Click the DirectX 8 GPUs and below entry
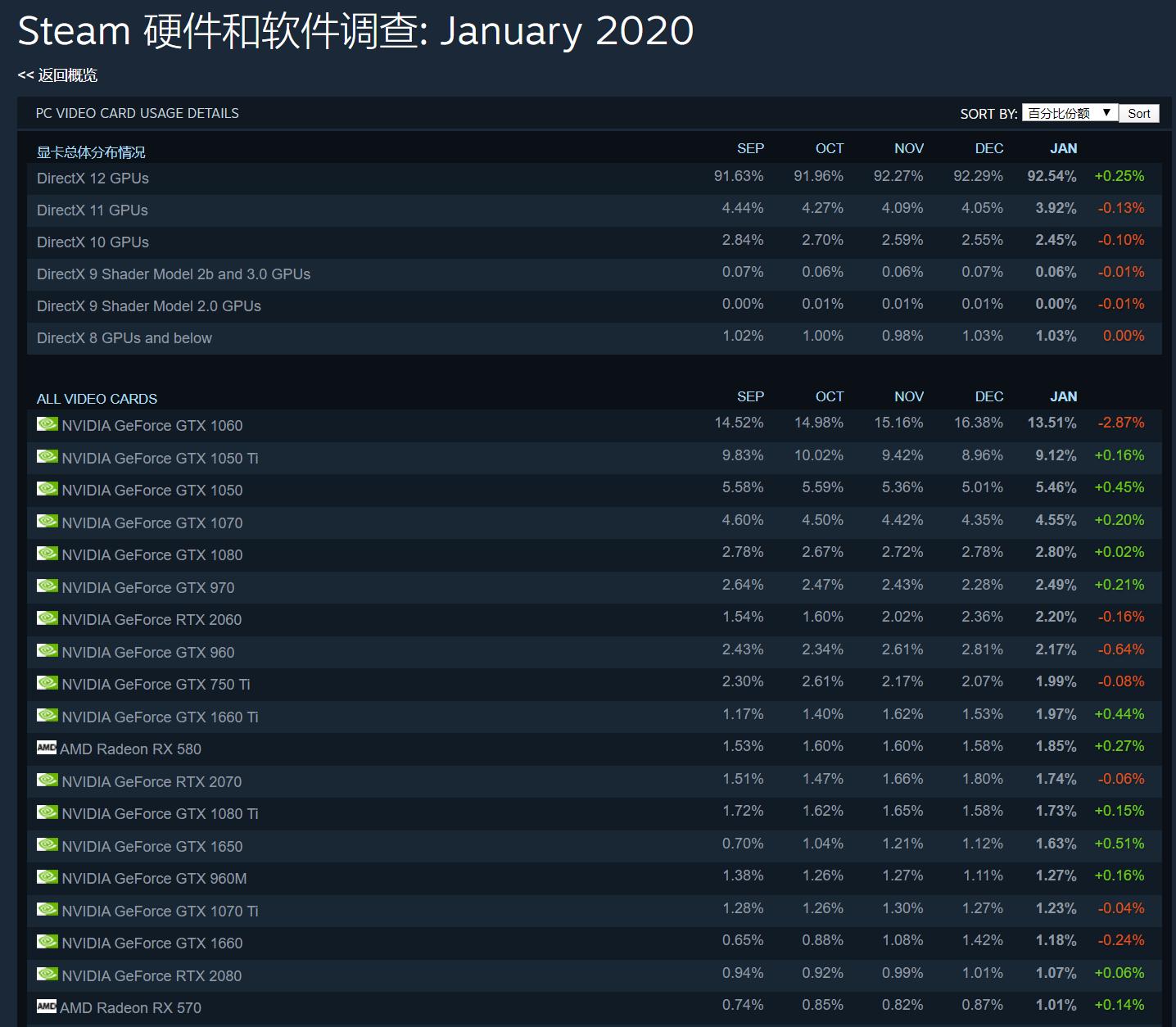This screenshot has height=1027, width=1176. coord(124,337)
